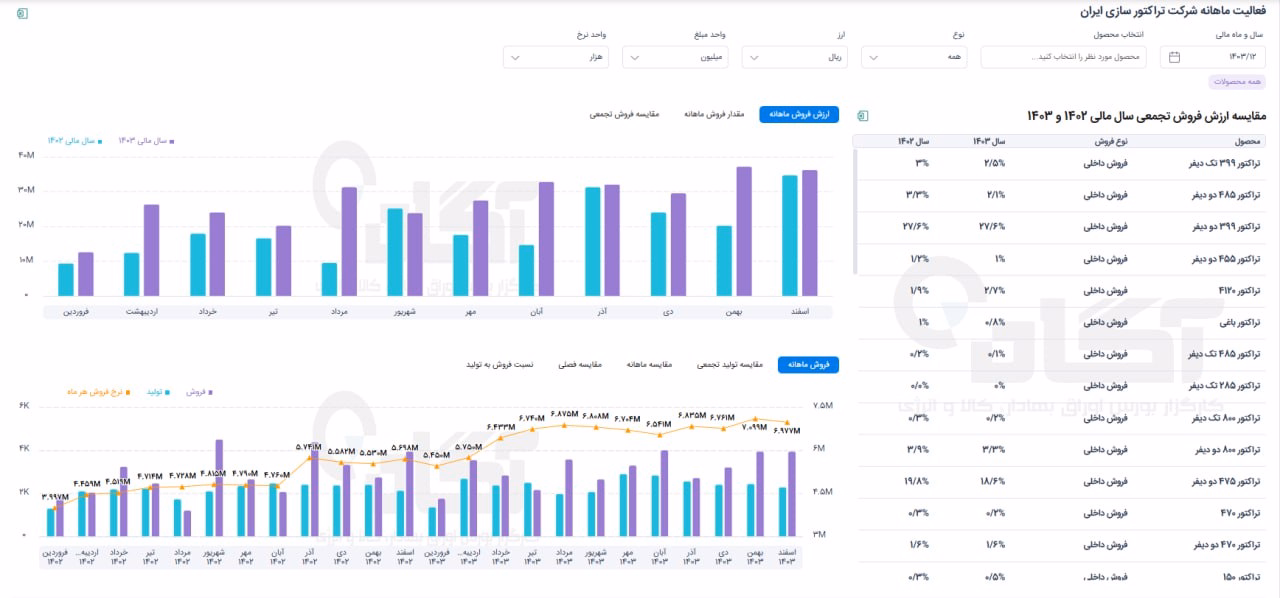Click row تراکتور ۴۸۵ دو دیفر
The image size is (1280, 598).
point(1061,195)
